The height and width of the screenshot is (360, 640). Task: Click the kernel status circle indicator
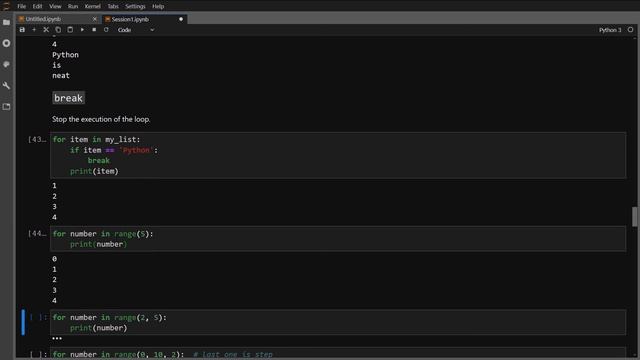pos(630,30)
